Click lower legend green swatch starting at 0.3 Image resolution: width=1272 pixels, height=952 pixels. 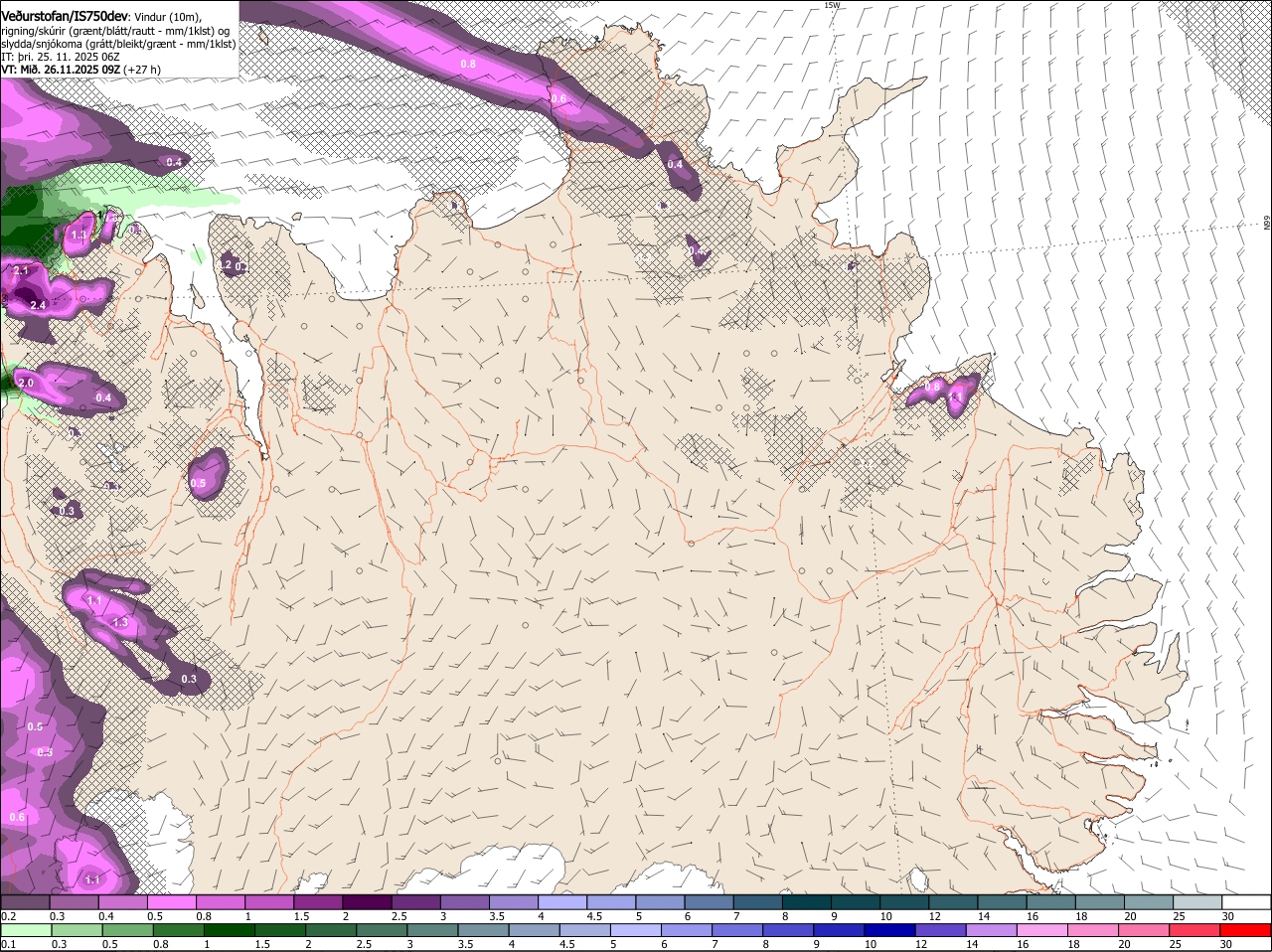click(78, 930)
